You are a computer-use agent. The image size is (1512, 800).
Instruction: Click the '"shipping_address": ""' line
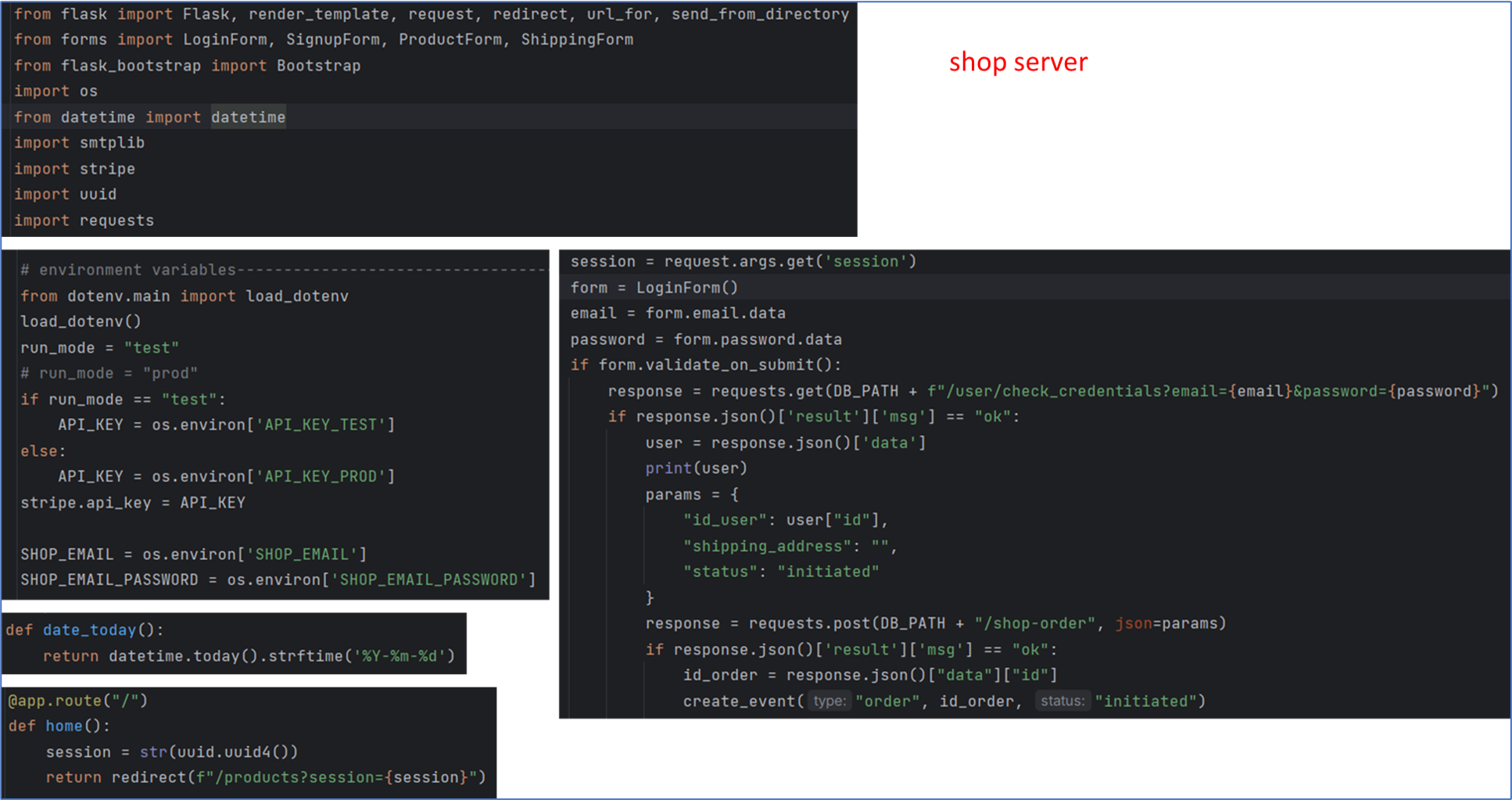pyautogui.click(x=790, y=547)
